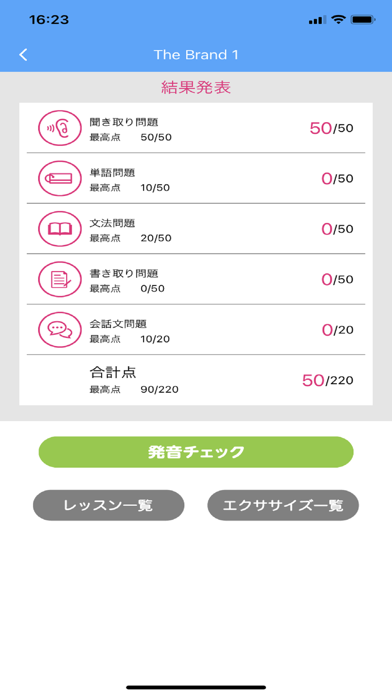The width and height of the screenshot is (392, 696).
Task: Select the 結果発表 heading
Action: [196, 87]
